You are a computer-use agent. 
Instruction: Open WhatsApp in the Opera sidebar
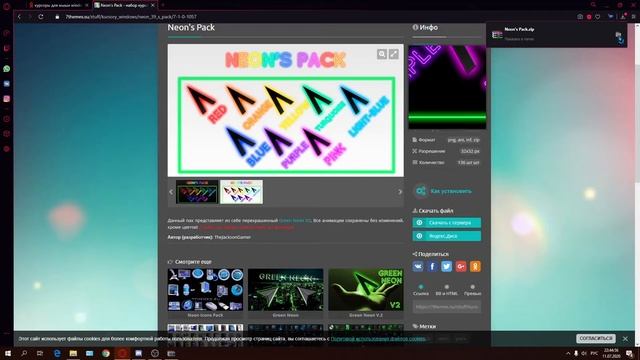click(7, 69)
